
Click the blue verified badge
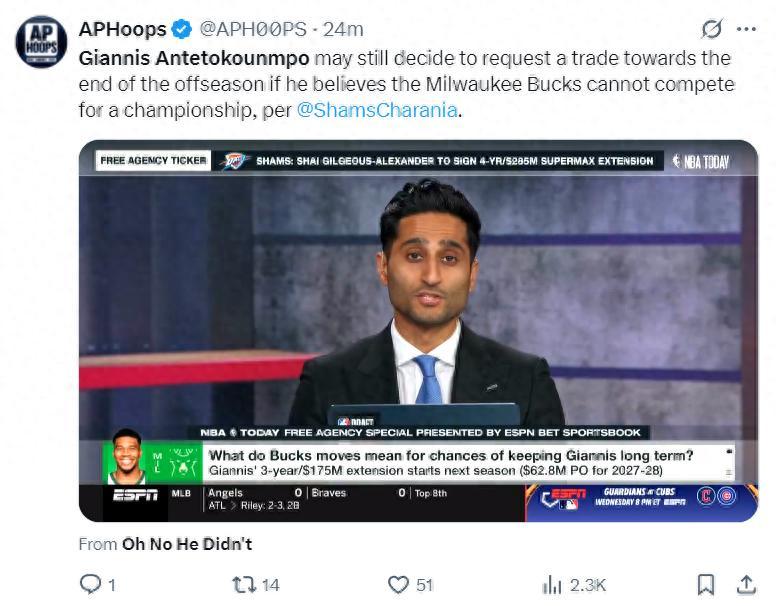(182, 29)
